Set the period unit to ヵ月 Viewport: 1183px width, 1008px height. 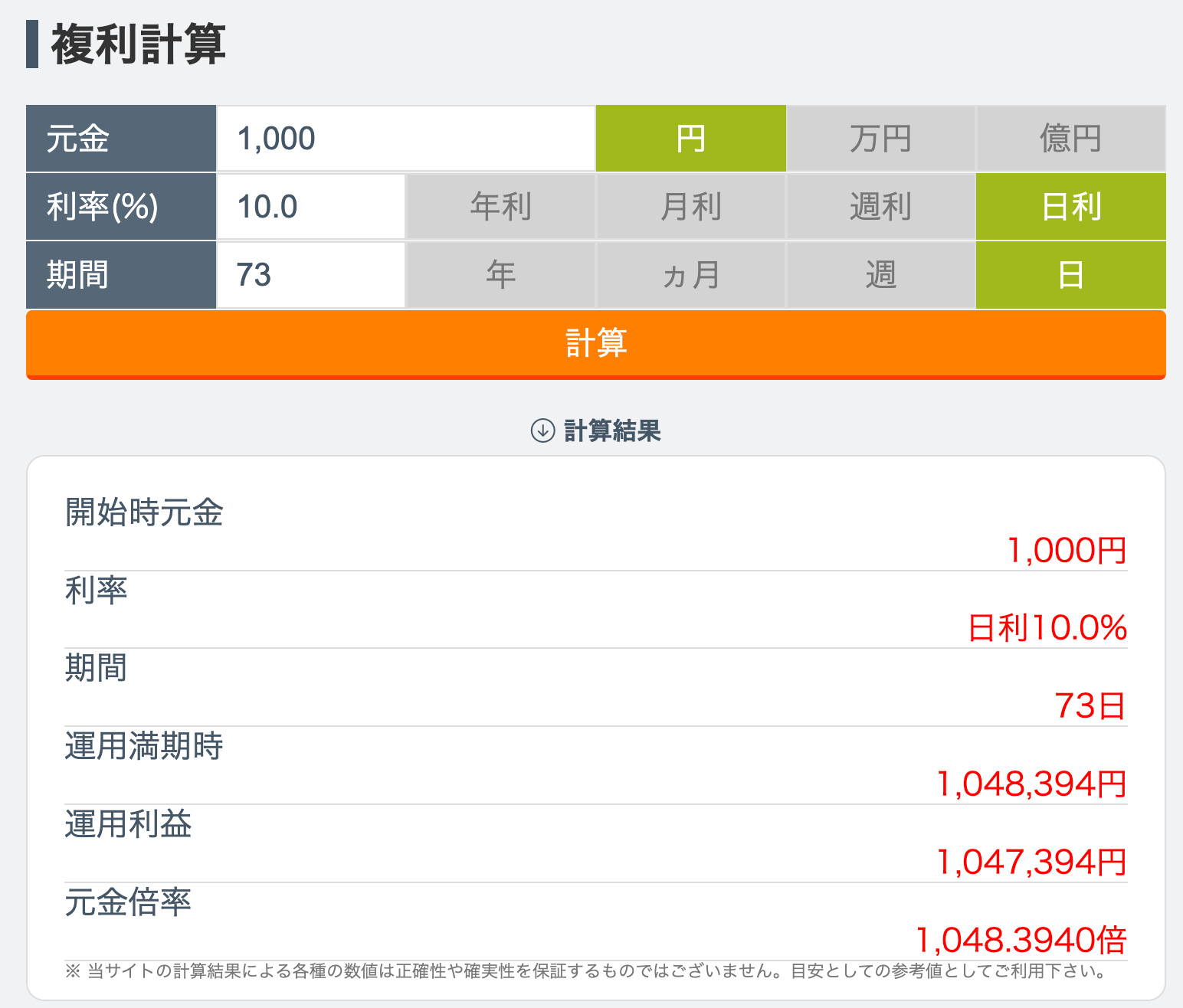coord(690,274)
